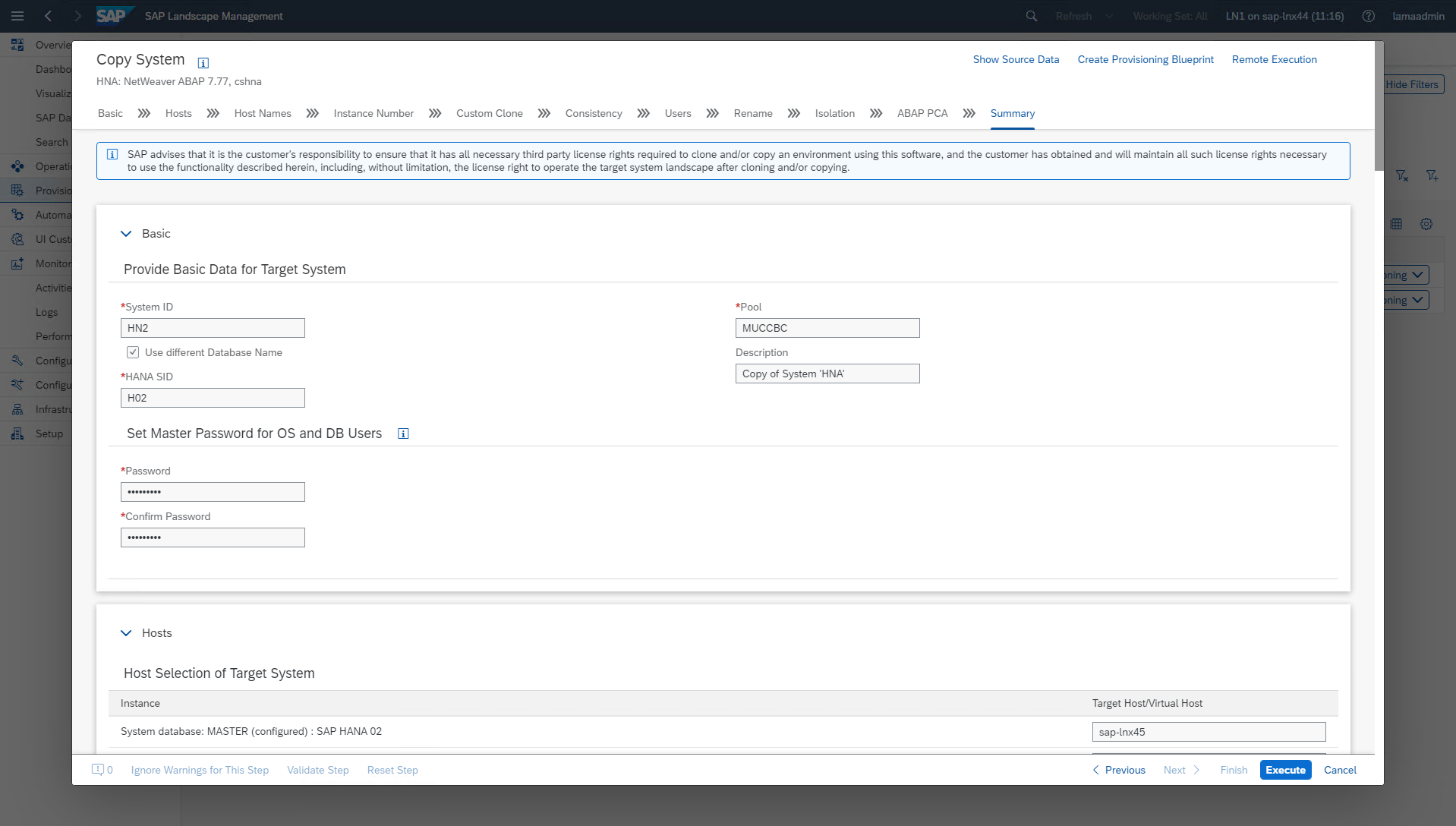Click Create Provisioning Blueprint link
This screenshot has height=826, width=1456.
[x=1146, y=59]
